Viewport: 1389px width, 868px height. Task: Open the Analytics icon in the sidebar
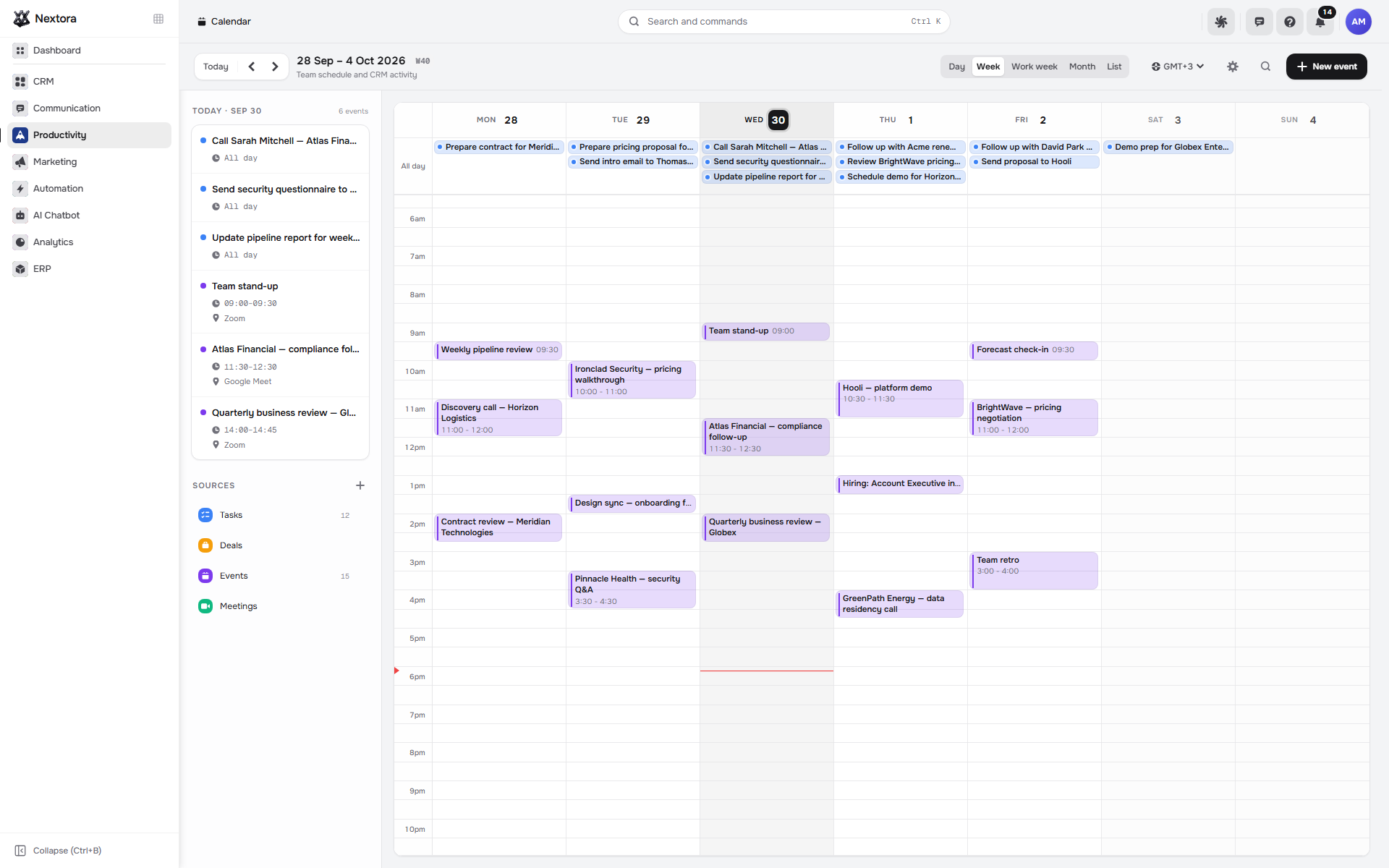point(20,242)
